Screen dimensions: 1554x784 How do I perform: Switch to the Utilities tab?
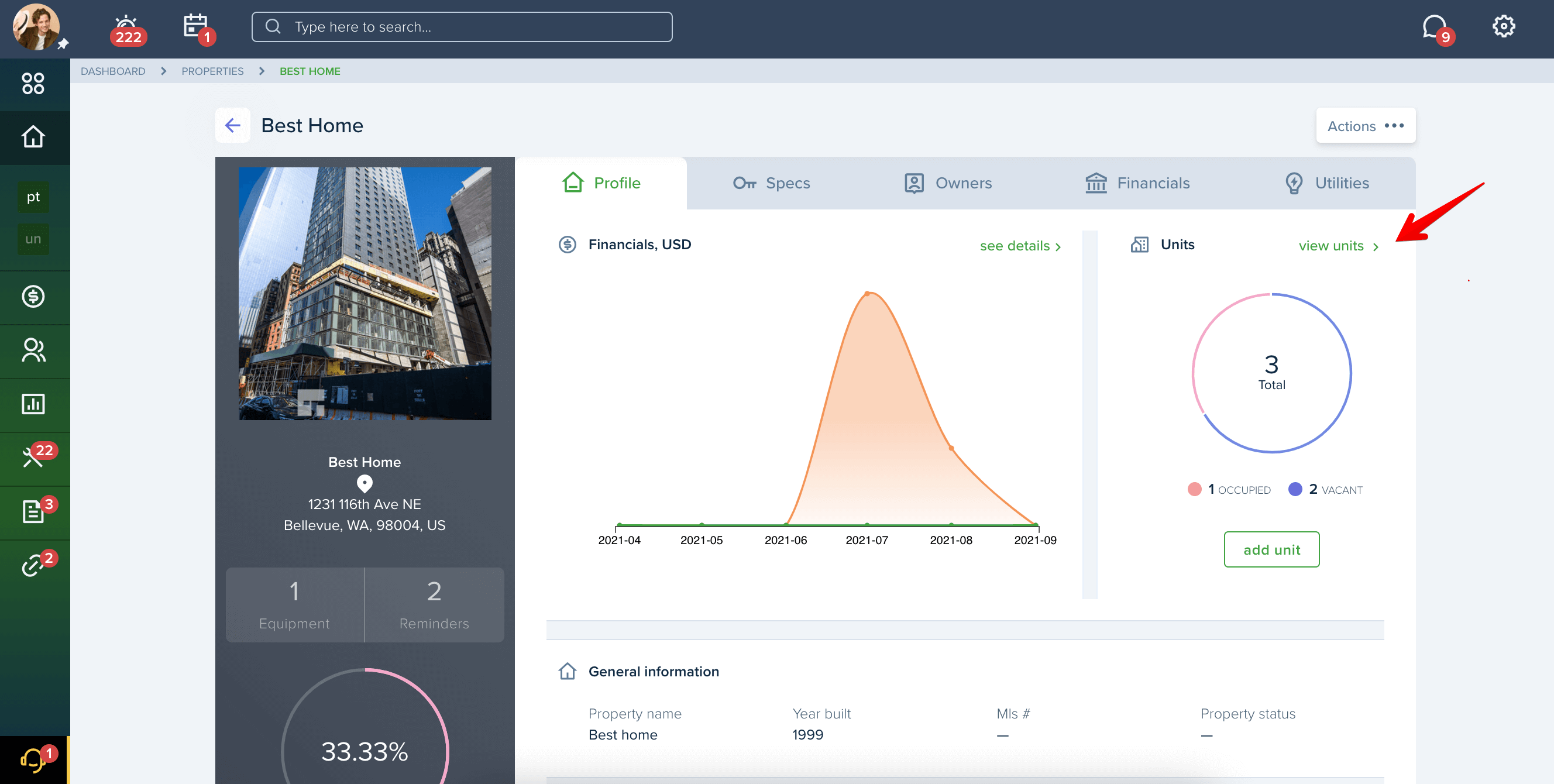(x=1326, y=183)
